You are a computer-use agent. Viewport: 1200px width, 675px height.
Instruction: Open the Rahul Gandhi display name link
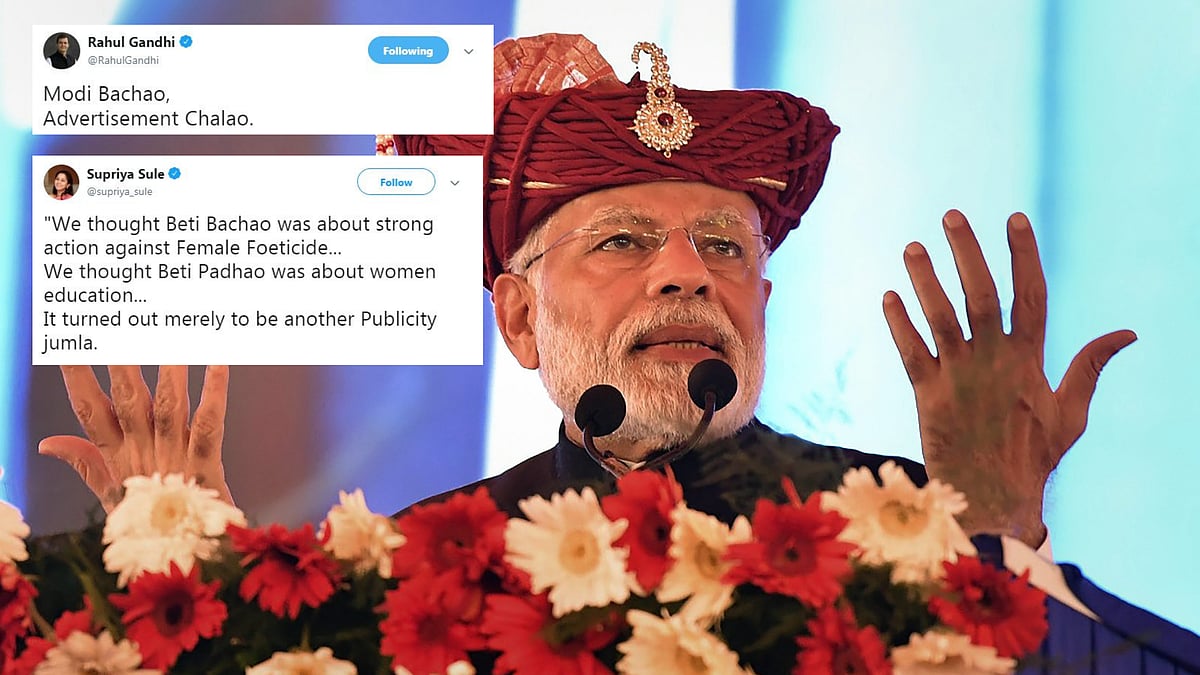click(x=131, y=42)
